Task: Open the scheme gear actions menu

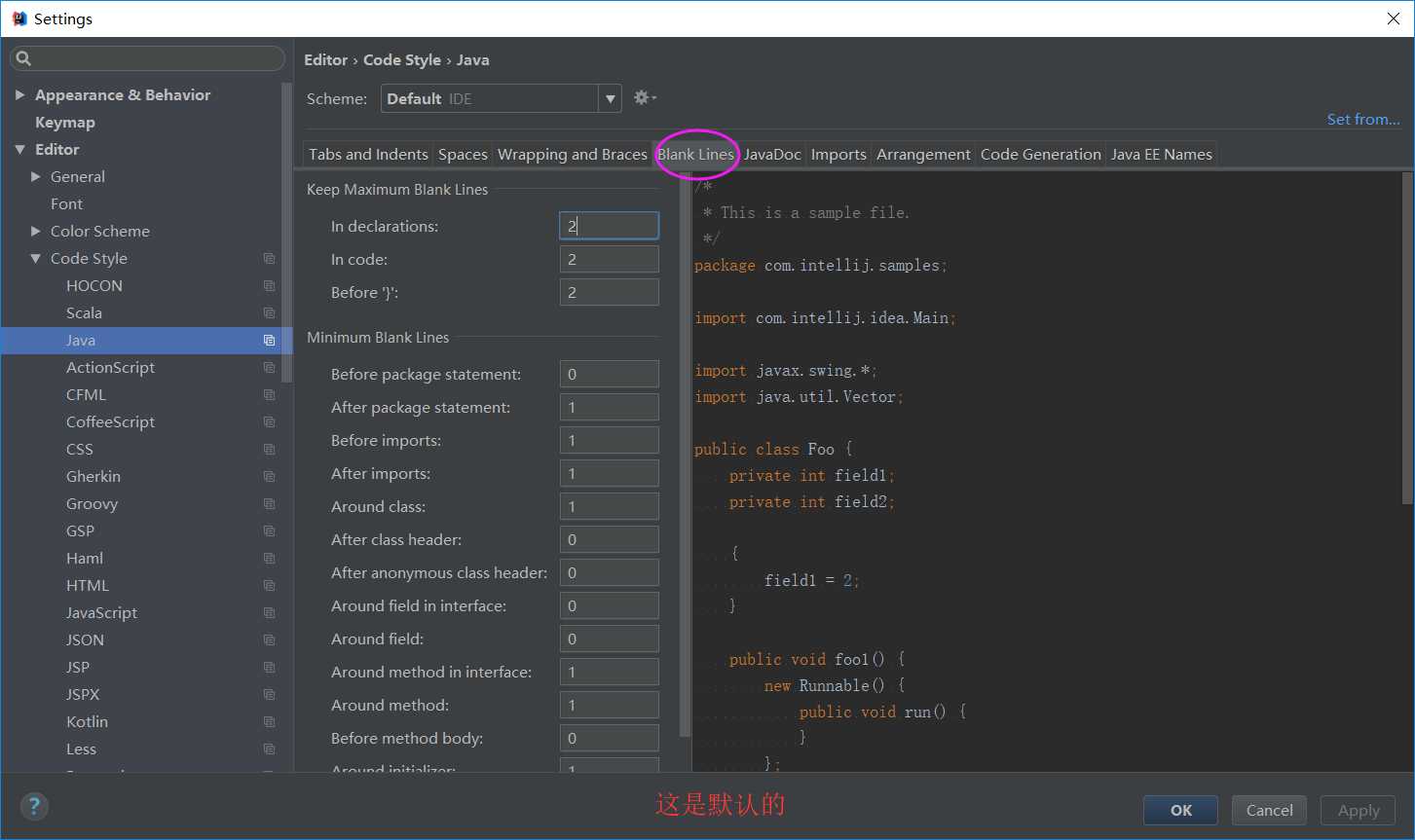Action: (645, 97)
